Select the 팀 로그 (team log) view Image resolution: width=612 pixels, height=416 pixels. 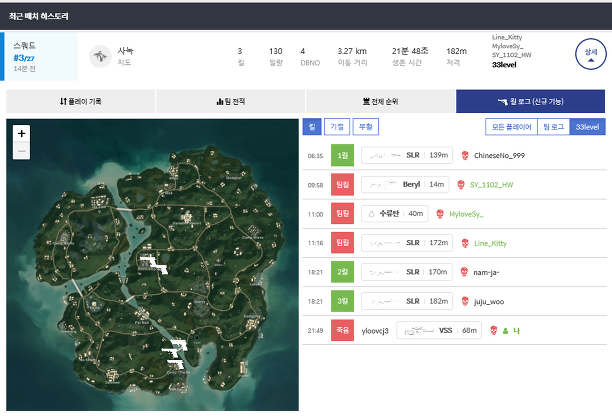click(x=553, y=127)
